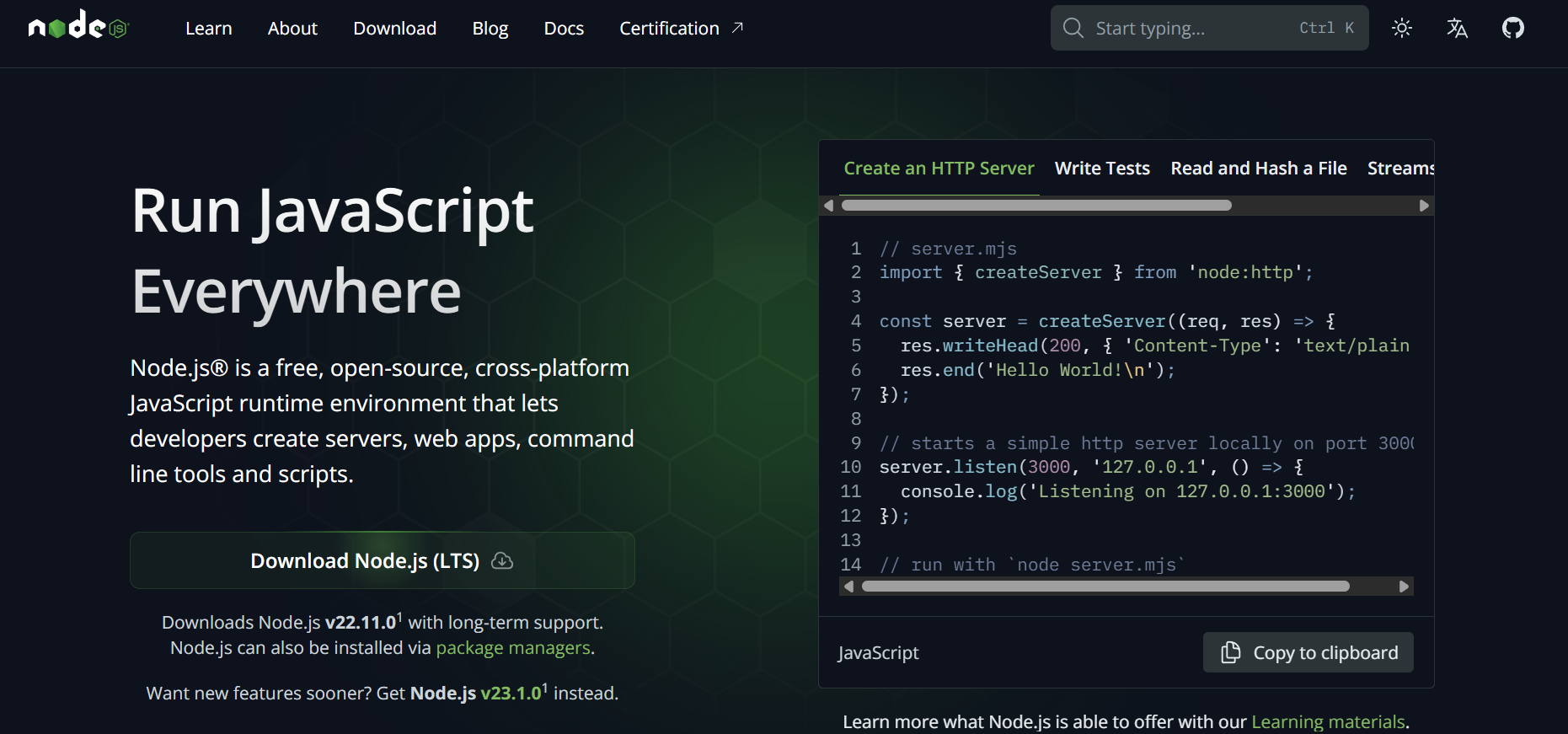Image resolution: width=1568 pixels, height=734 pixels.
Task: Click the import createServer code line
Action: 1096,272
